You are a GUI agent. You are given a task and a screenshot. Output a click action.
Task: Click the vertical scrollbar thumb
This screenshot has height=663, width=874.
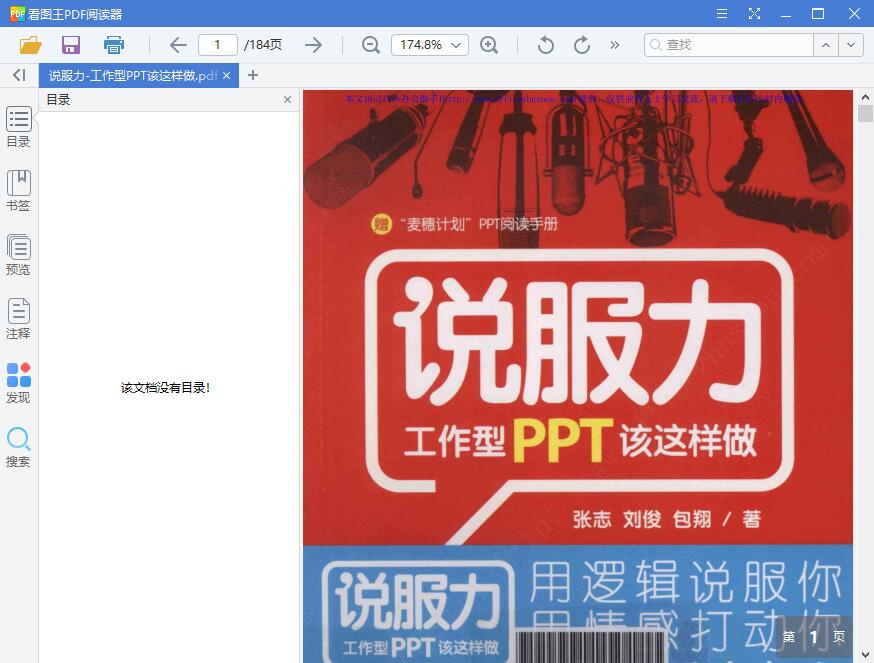coord(865,113)
